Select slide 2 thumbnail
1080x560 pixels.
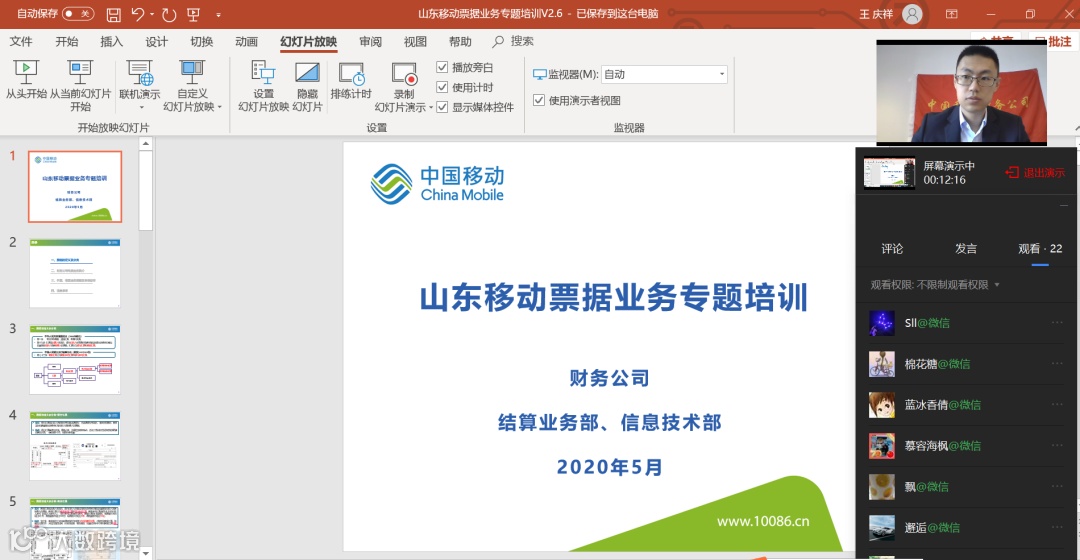[75, 273]
